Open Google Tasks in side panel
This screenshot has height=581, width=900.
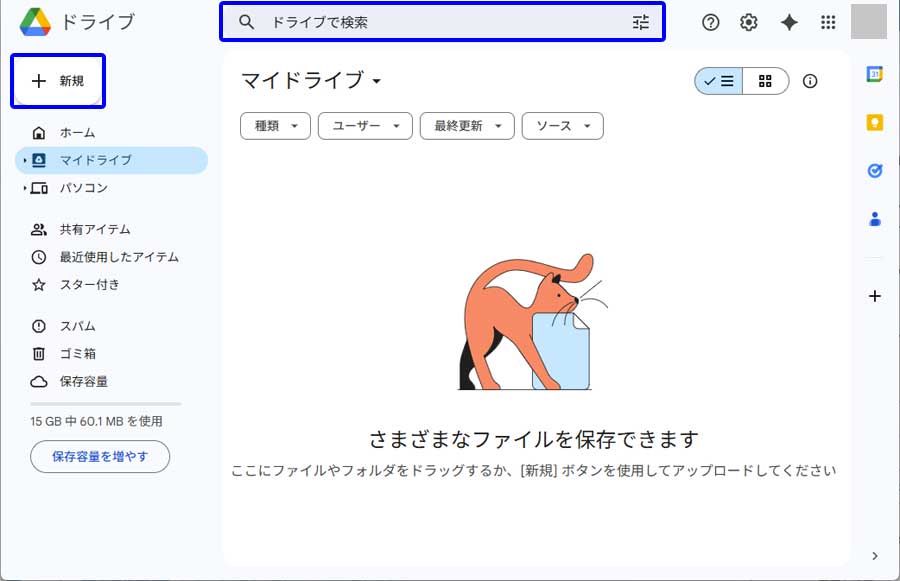874,171
